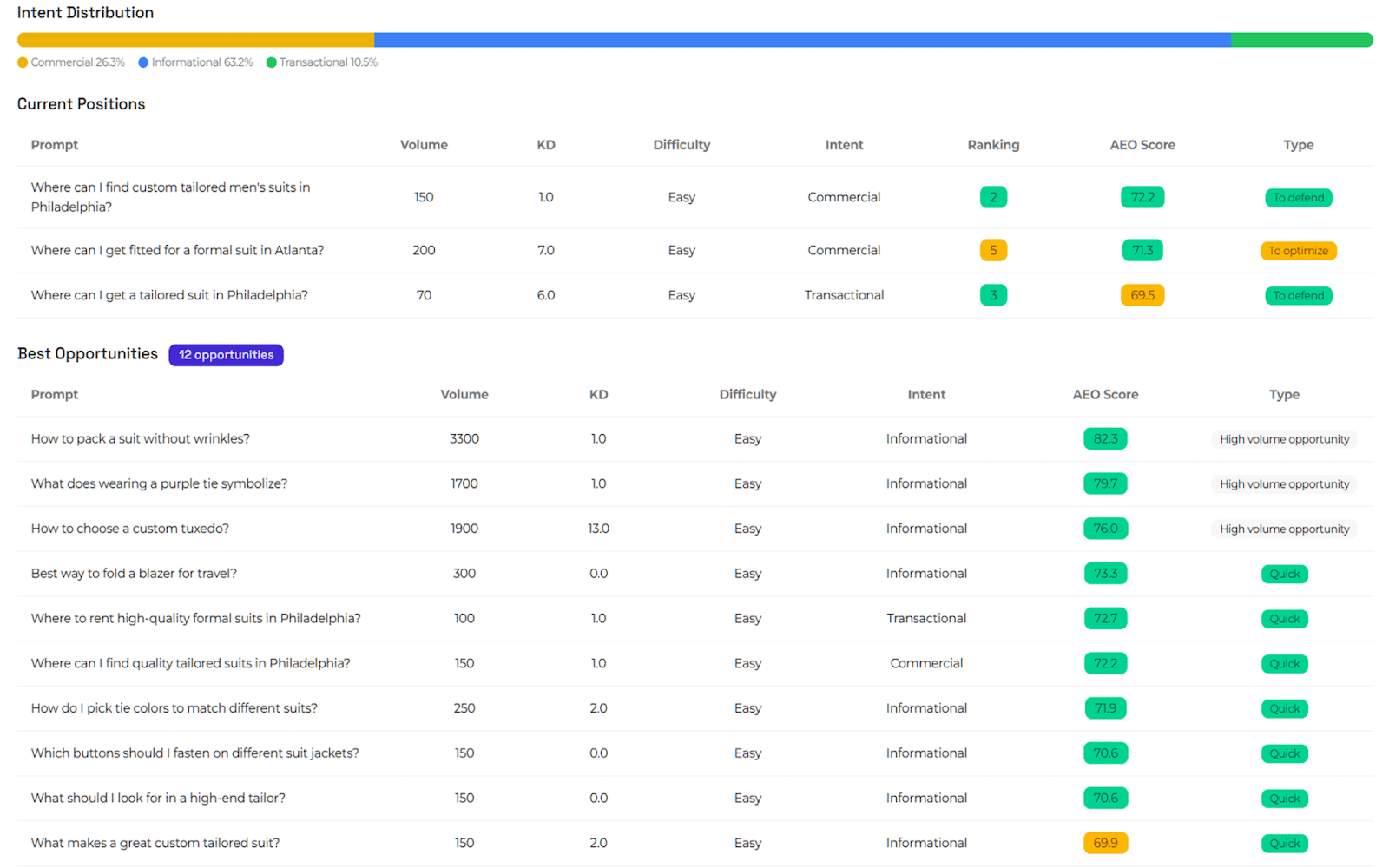The height and width of the screenshot is (868, 1389).
Task: Click High volume opportunity tag for suit packing row
Action: tap(1284, 439)
